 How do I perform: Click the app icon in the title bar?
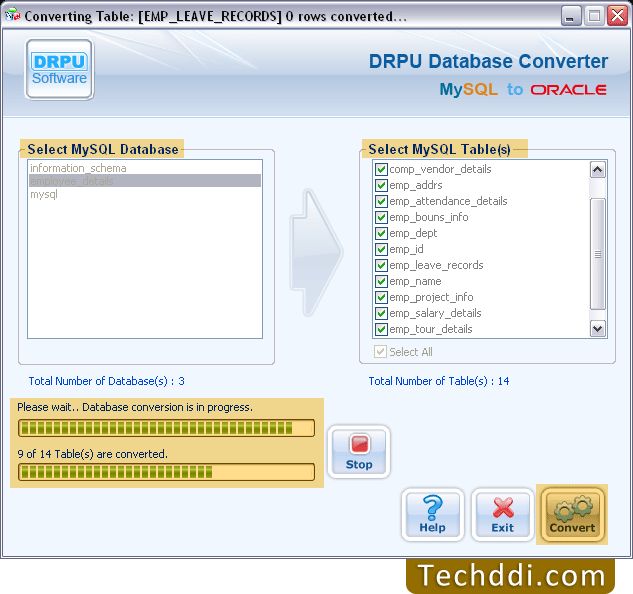[13, 15]
